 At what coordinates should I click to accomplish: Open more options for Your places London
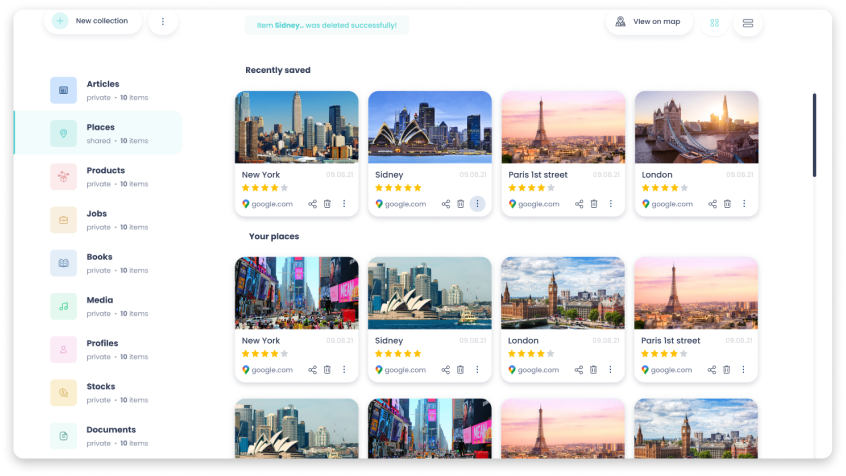(x=610, y=370)
